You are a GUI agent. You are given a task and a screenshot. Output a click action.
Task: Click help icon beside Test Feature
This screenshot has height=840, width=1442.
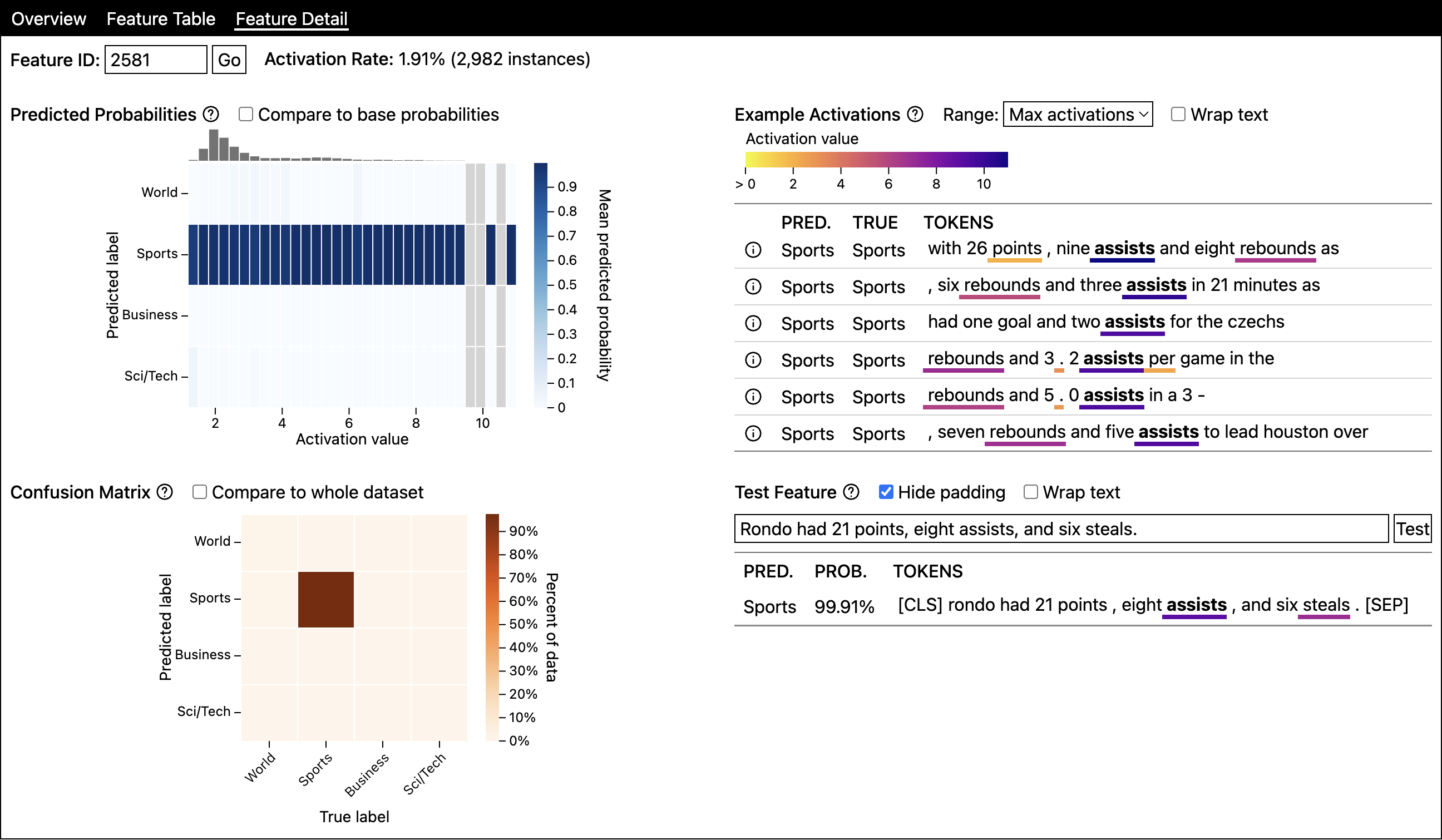[x=852, y=492]
